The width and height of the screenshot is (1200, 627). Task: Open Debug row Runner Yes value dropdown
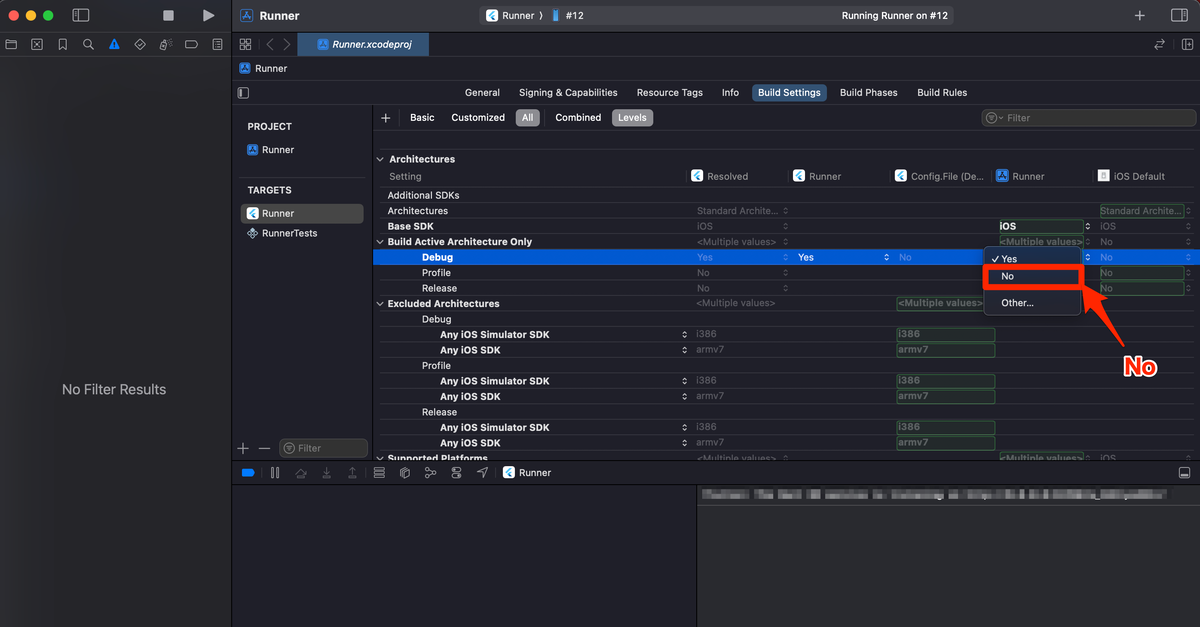[x=843, y=258]
